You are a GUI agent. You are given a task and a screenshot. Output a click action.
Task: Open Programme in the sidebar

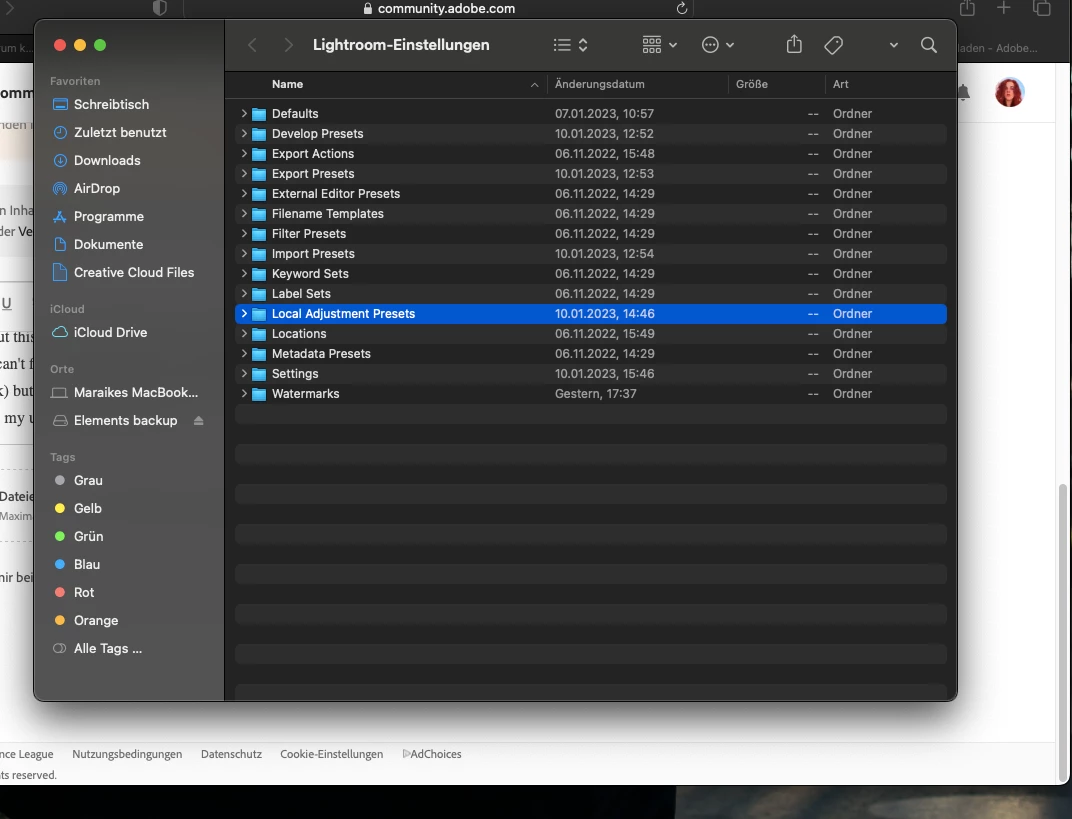click(109, 217)
